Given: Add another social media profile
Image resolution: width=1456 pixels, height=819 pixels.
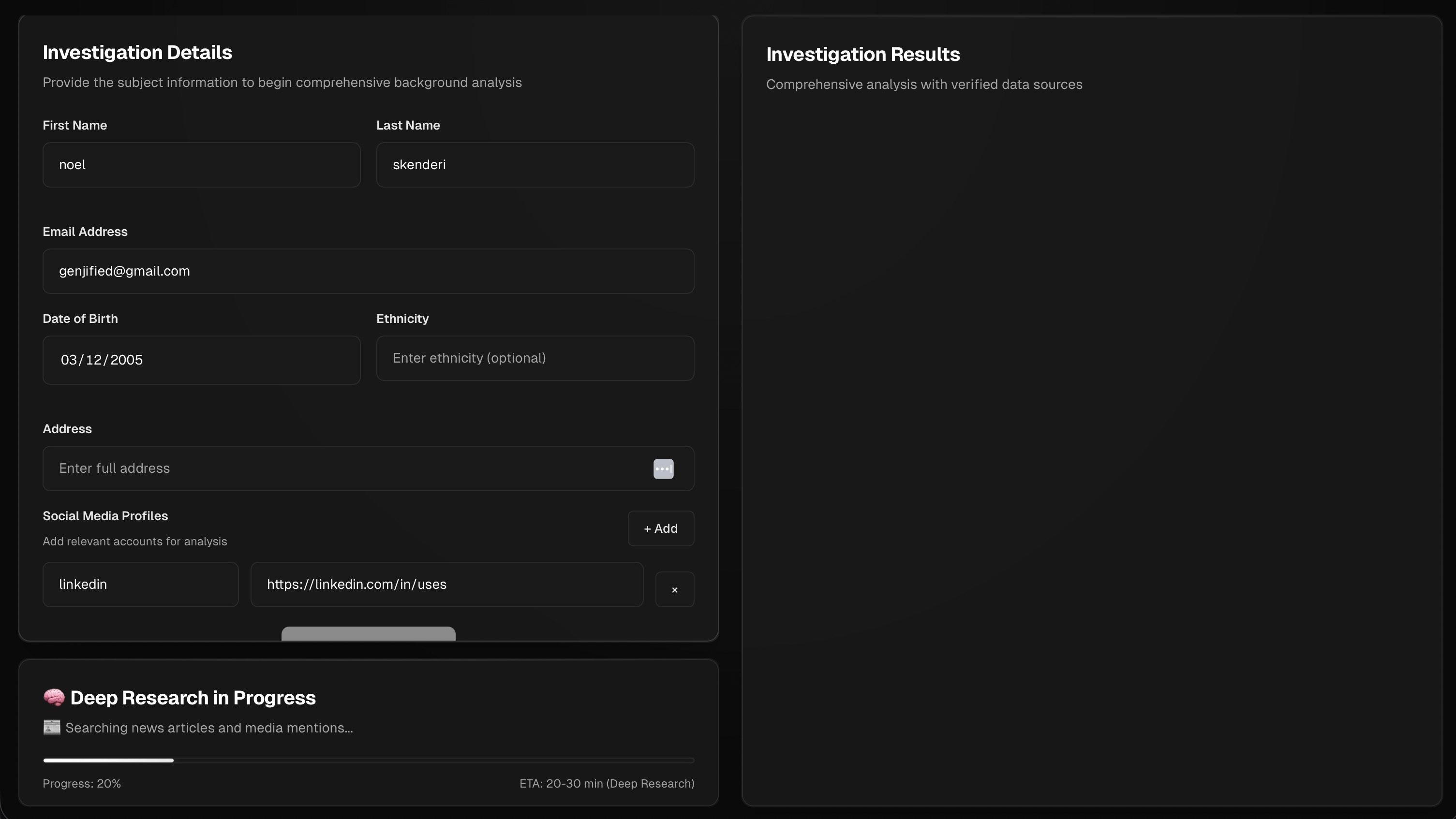Looking at the screenshot, I should 660,528.
